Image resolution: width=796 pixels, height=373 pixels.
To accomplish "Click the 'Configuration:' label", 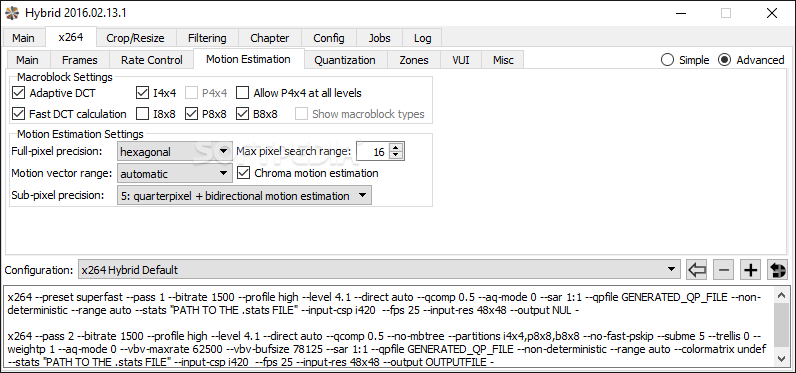I will click(x=39, y=270).
